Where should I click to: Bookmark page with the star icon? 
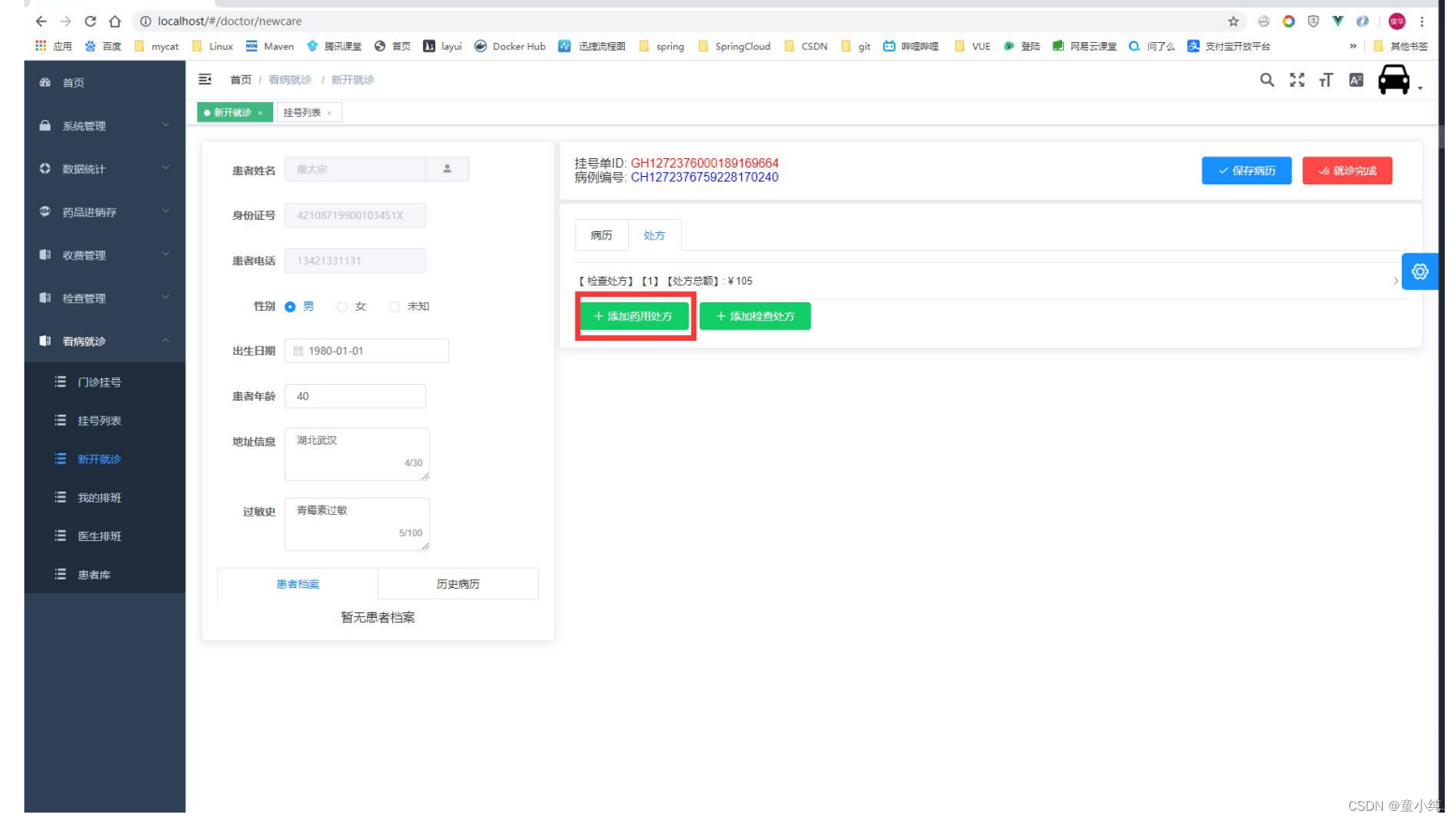pyautogui.click(x=1233, y=22)
